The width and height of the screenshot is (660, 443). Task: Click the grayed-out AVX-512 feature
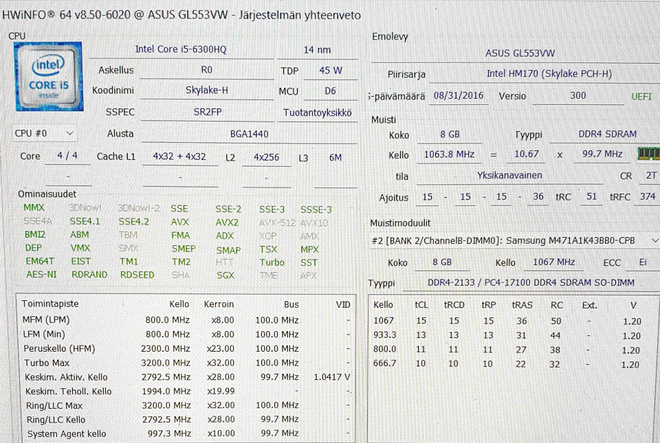(x=277, y=223)
